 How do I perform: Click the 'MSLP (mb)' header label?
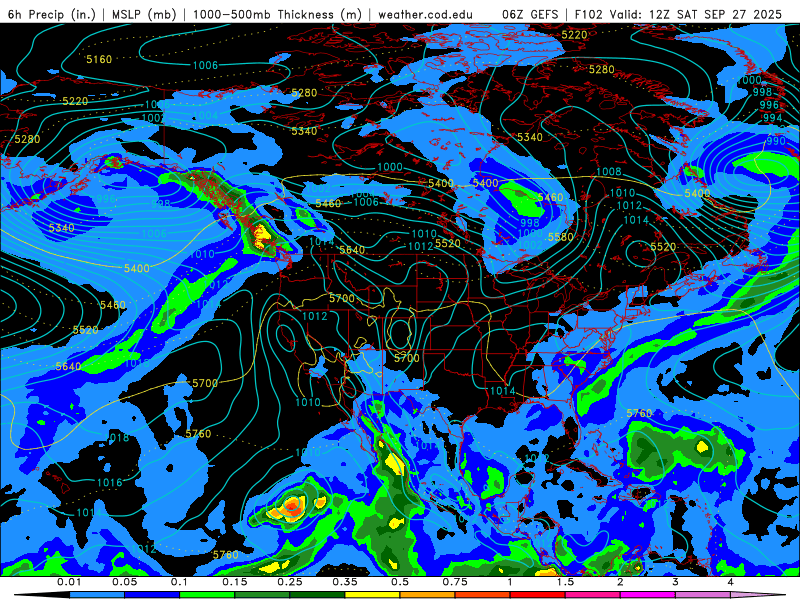pos(143,14)
